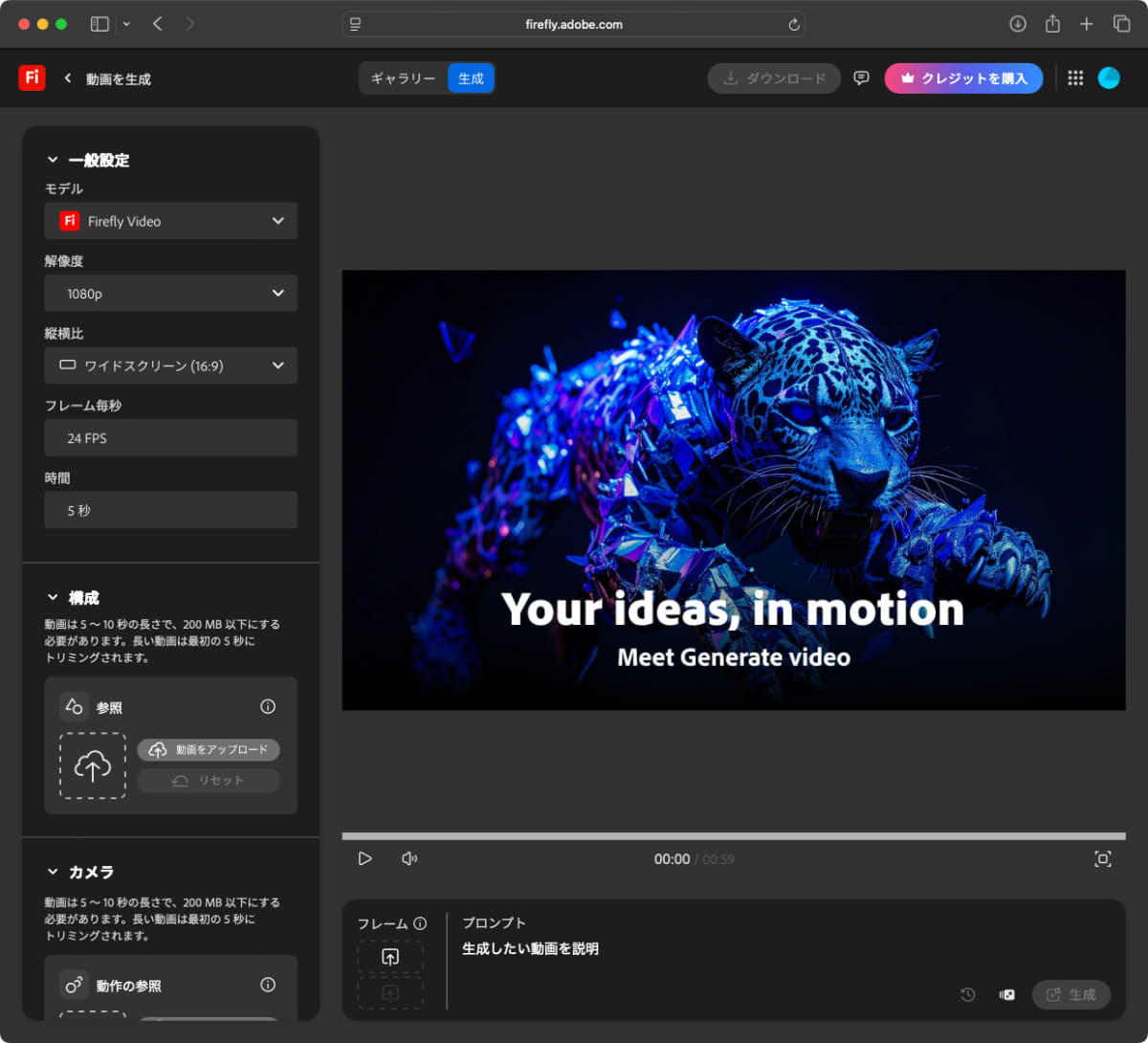Mute the video audio
The height and width of the screenshot is (1043, 1148).
click(x=409, y=858)
